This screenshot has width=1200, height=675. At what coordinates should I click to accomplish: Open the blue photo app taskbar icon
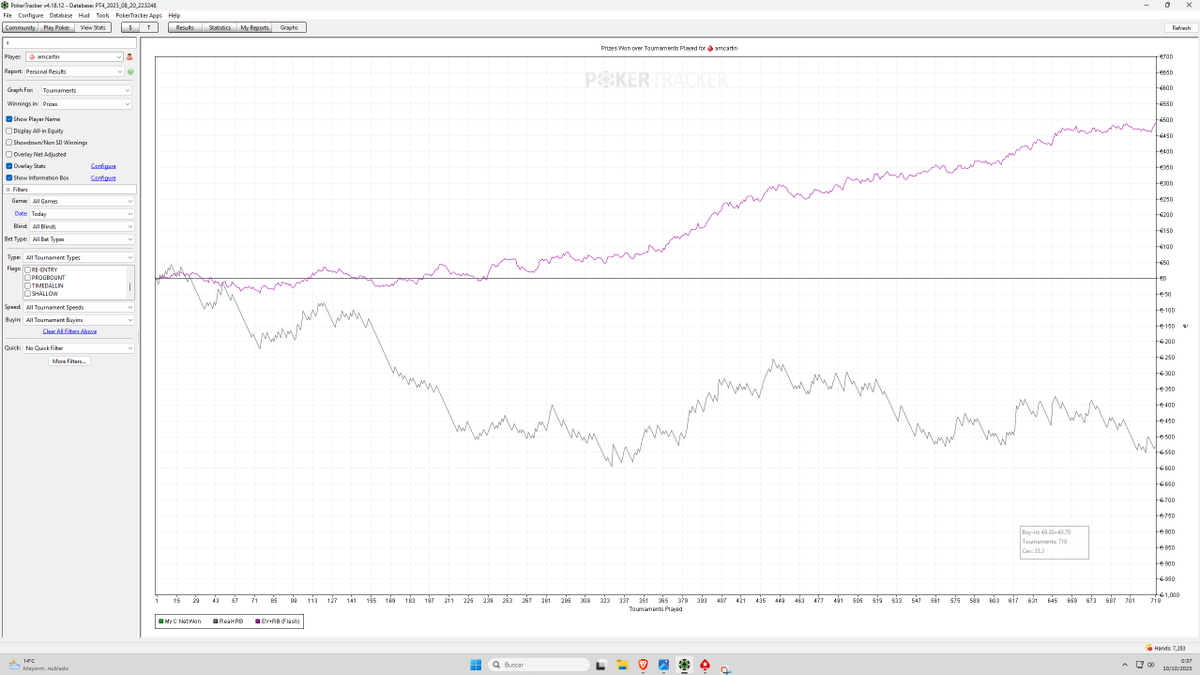click(663, 665)
